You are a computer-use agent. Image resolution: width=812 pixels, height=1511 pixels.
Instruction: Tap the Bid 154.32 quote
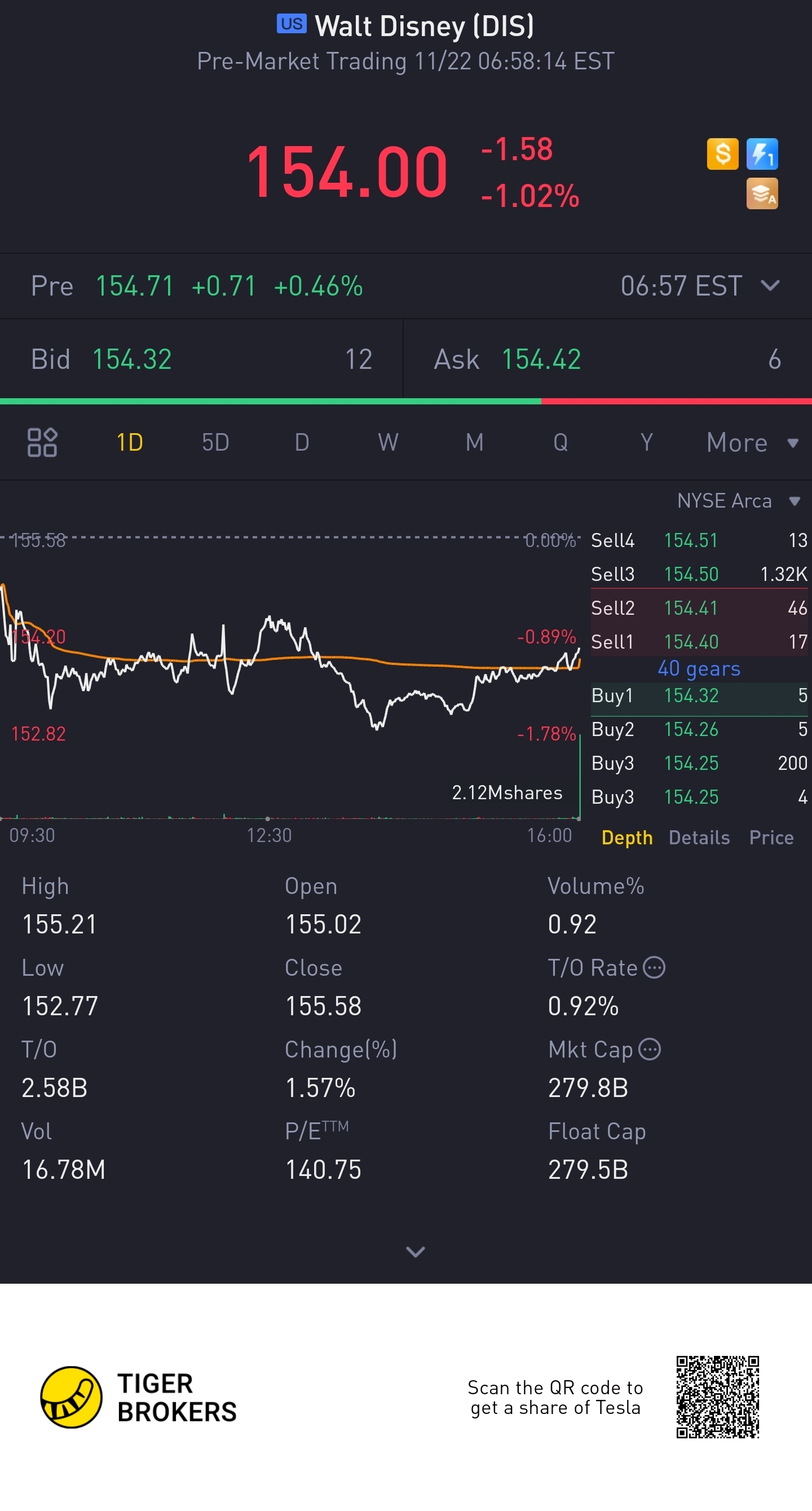(201, 359)
